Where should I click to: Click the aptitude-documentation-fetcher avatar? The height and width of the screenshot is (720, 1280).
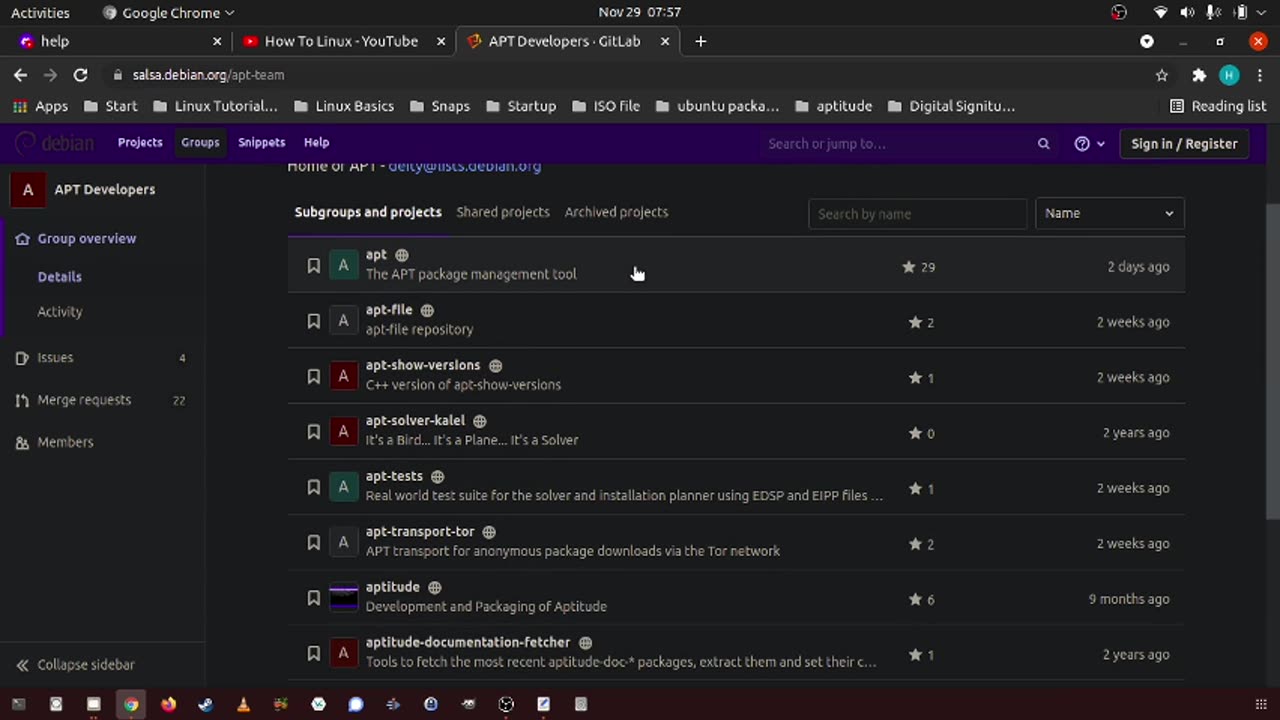(343, 654)
